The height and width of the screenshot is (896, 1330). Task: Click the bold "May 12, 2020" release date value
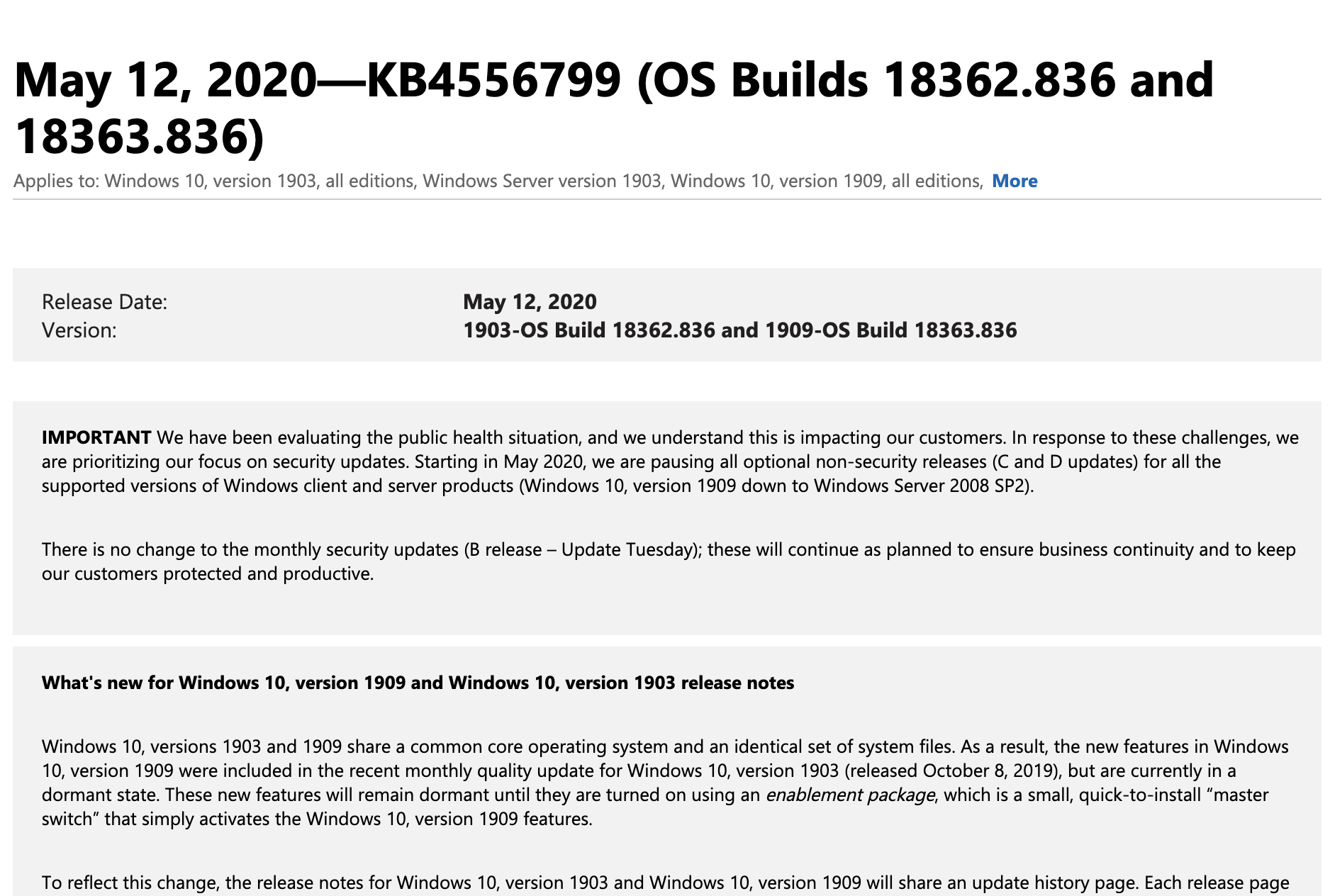530,302
